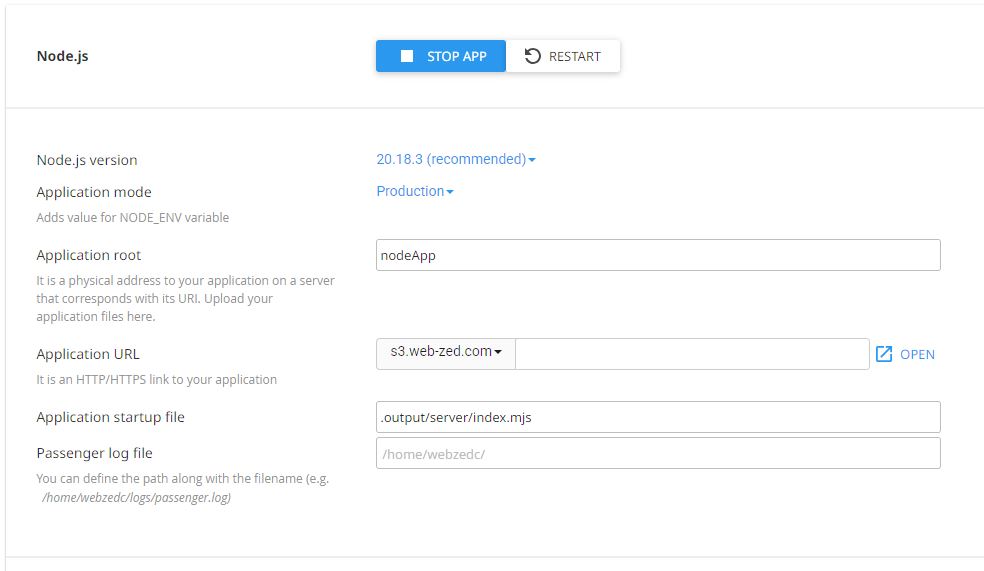Click the empty Application URL path field
Image resolution: width=984 pixels, height=571 pixels.
coord(691,354)
